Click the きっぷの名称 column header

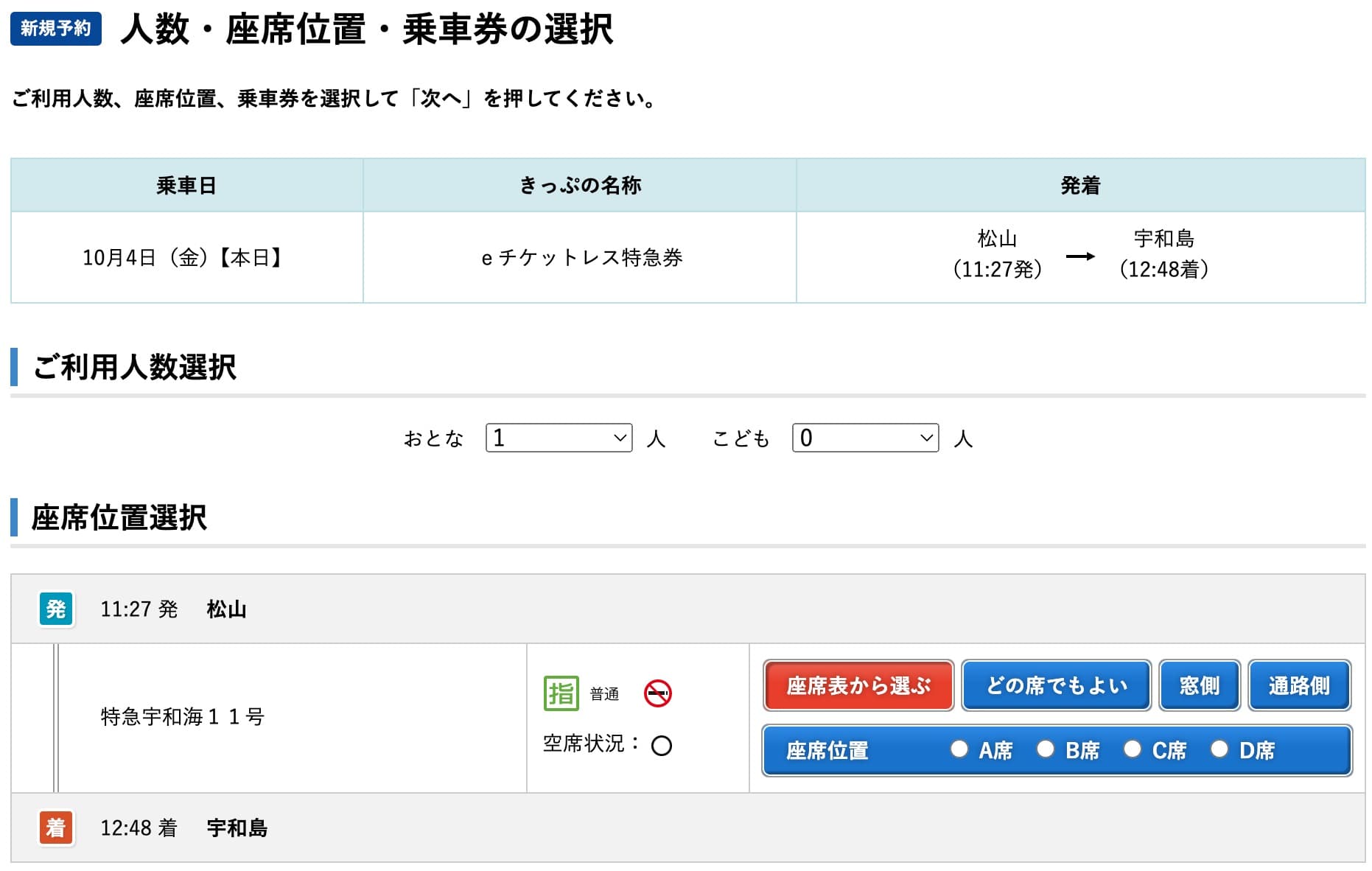tap(580, 185)
